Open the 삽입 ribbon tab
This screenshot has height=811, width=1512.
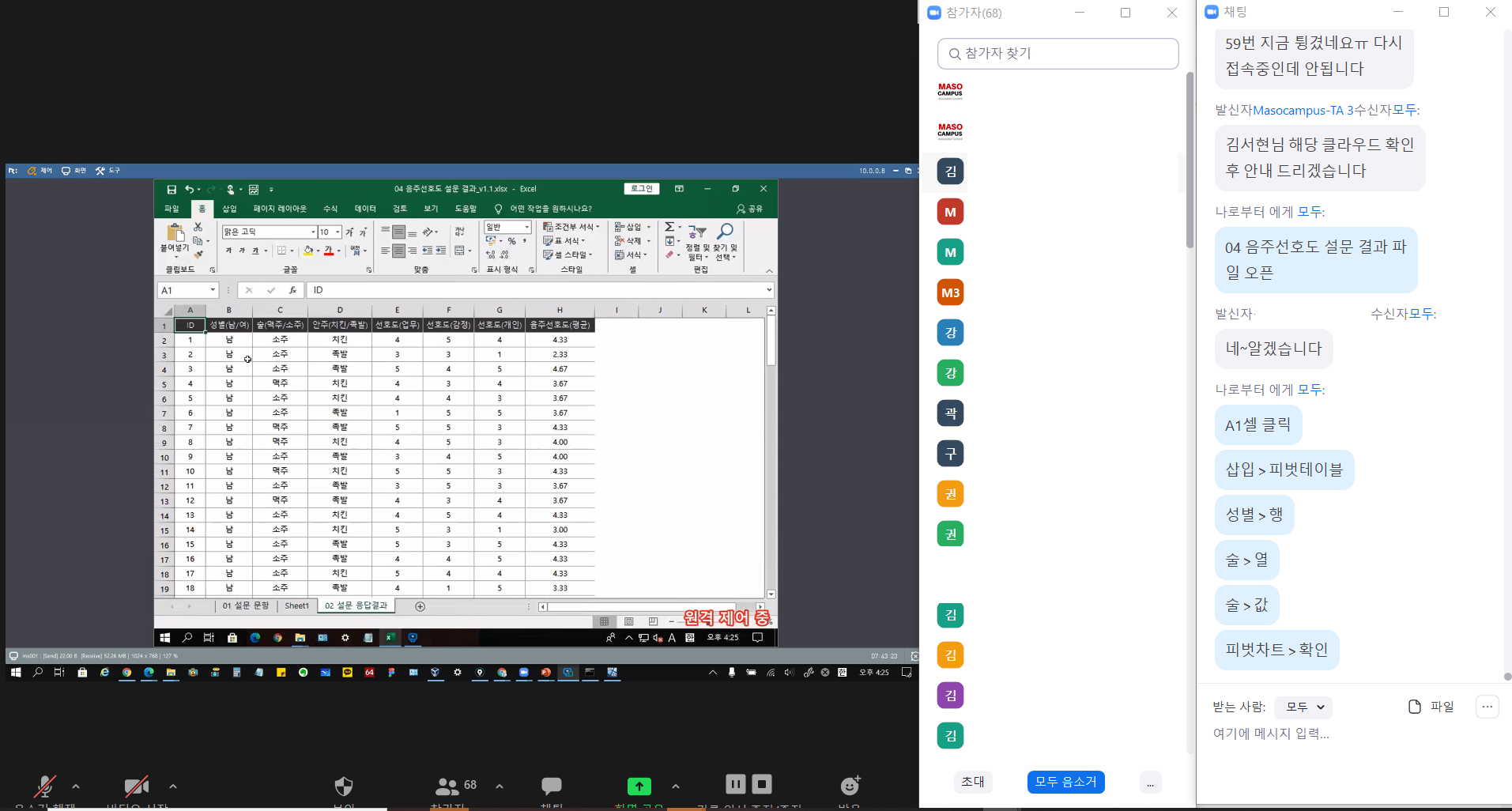click(x=229, y=209)
